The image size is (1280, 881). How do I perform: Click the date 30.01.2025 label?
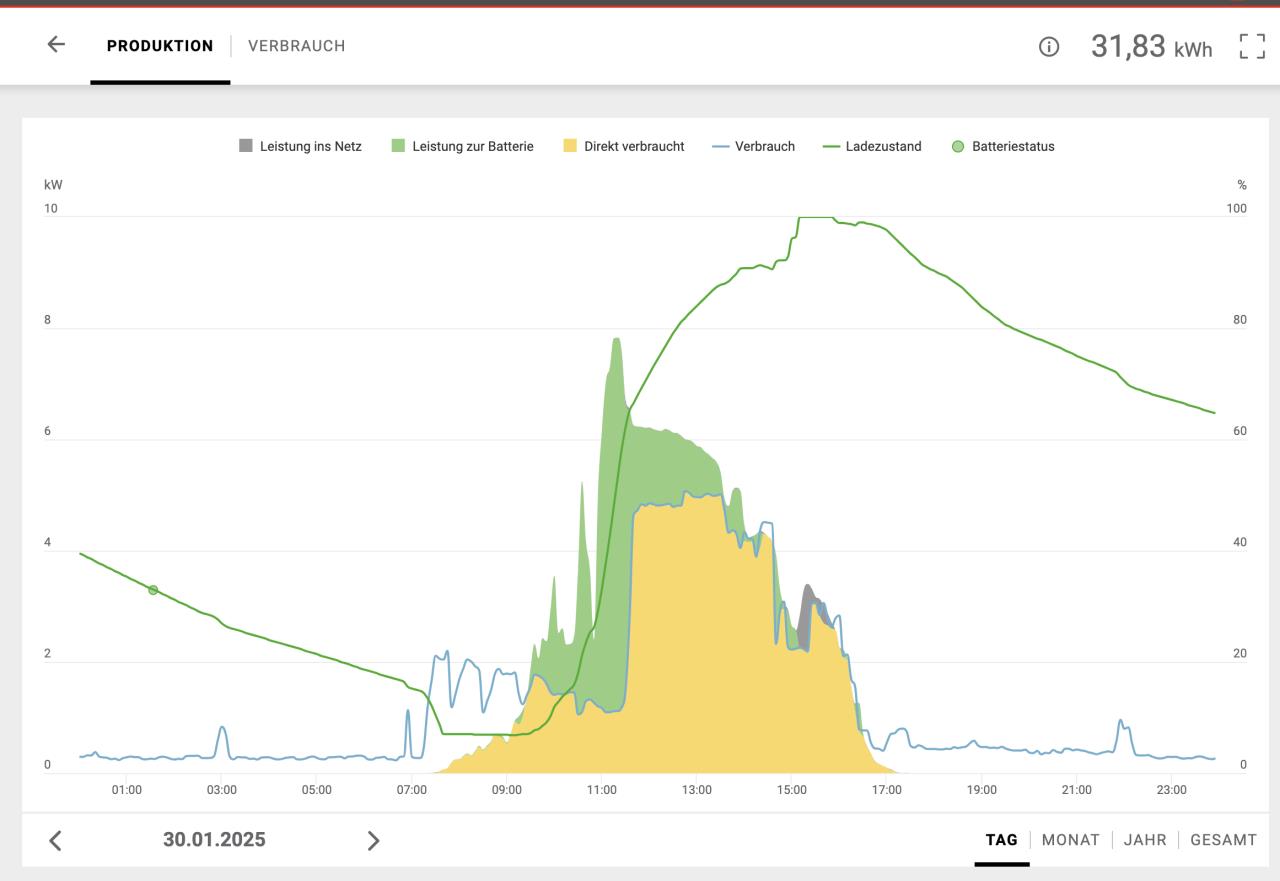pos(214,840)
